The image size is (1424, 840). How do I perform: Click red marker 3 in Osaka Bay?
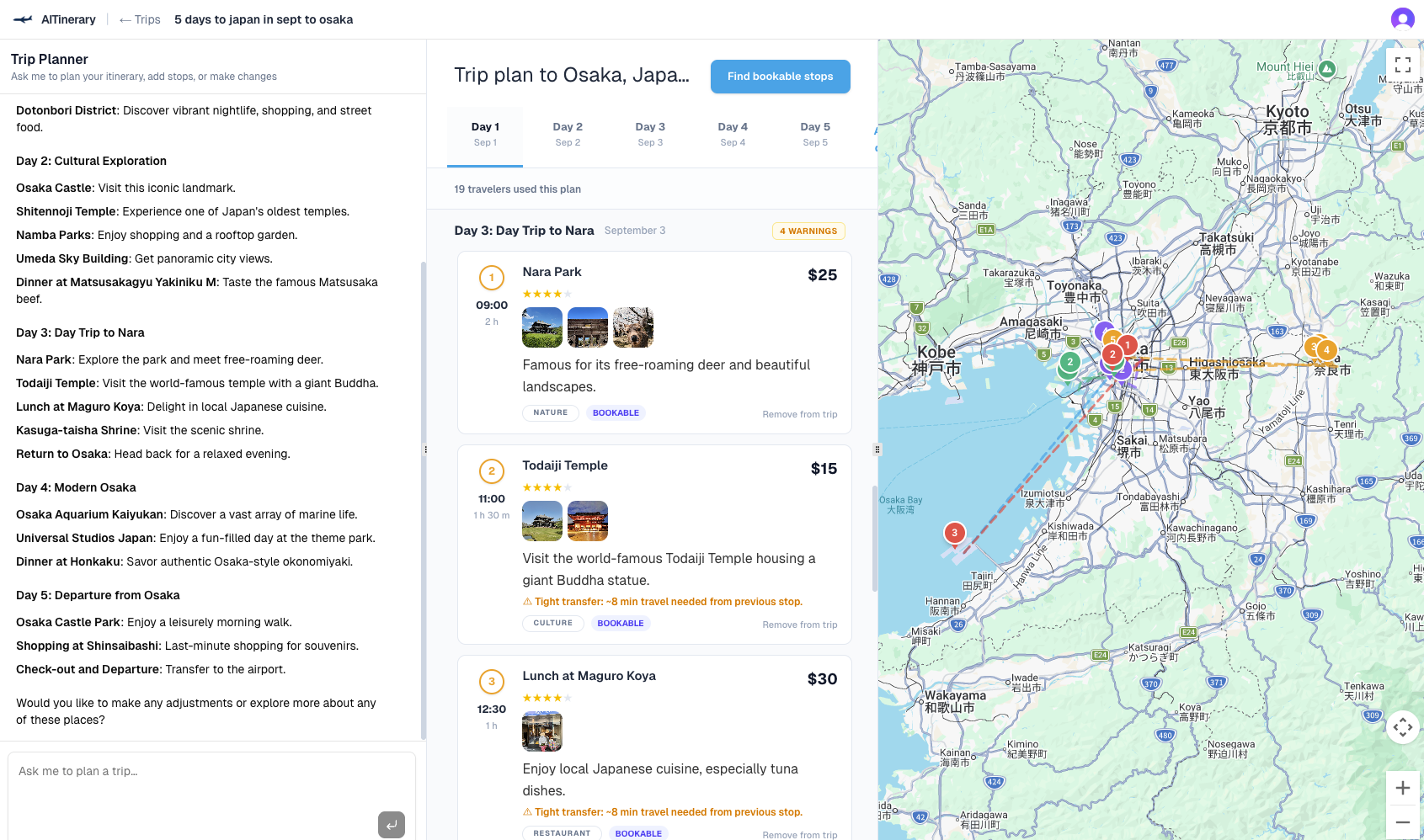(x=954, y=533)
